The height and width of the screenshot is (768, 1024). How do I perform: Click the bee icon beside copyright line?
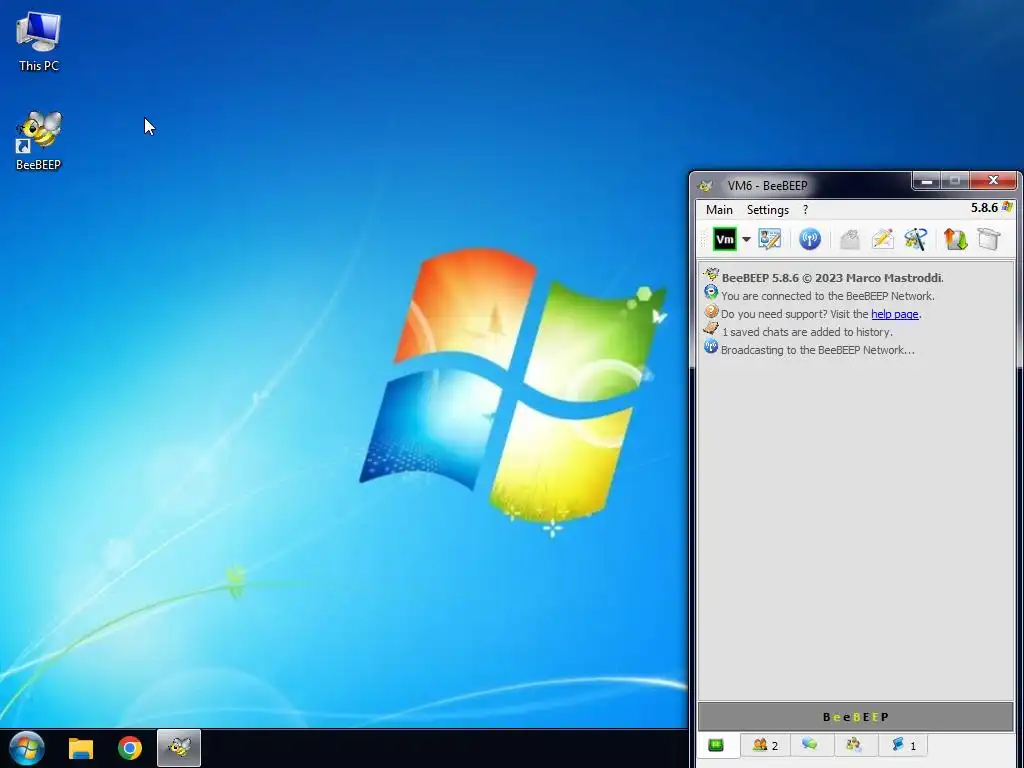pyautogui.click(x=711, y=275)
